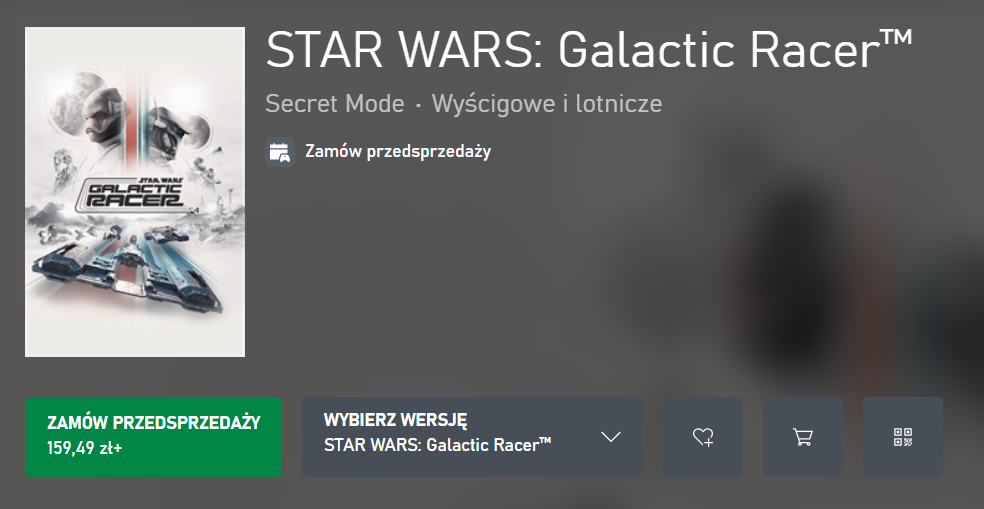Open the Wyścigowe i lotnicze genre link
This screenshot has height=509, width=984.
pos(547,104)
